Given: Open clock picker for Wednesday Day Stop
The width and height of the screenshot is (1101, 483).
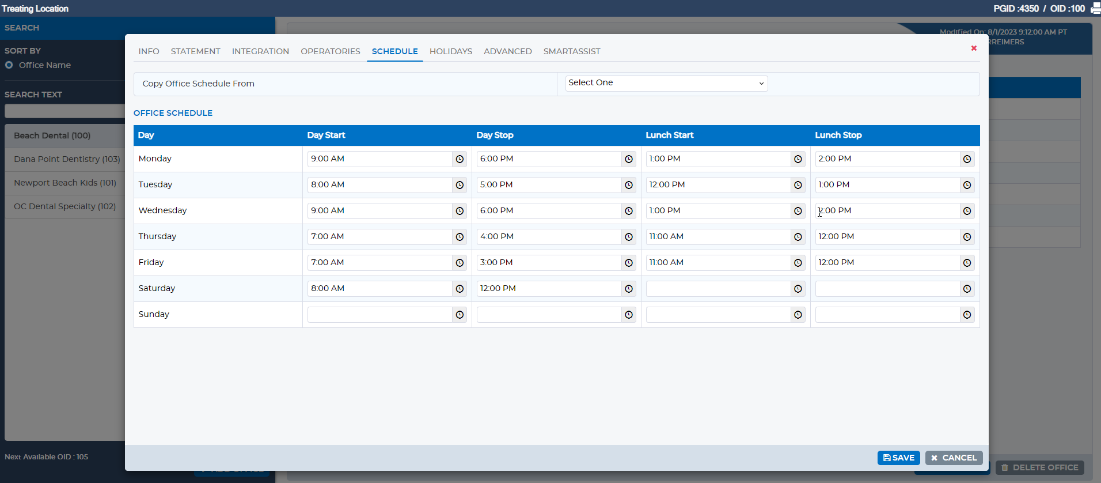Looking at the screenshot, I should click(x=629, y=211).
